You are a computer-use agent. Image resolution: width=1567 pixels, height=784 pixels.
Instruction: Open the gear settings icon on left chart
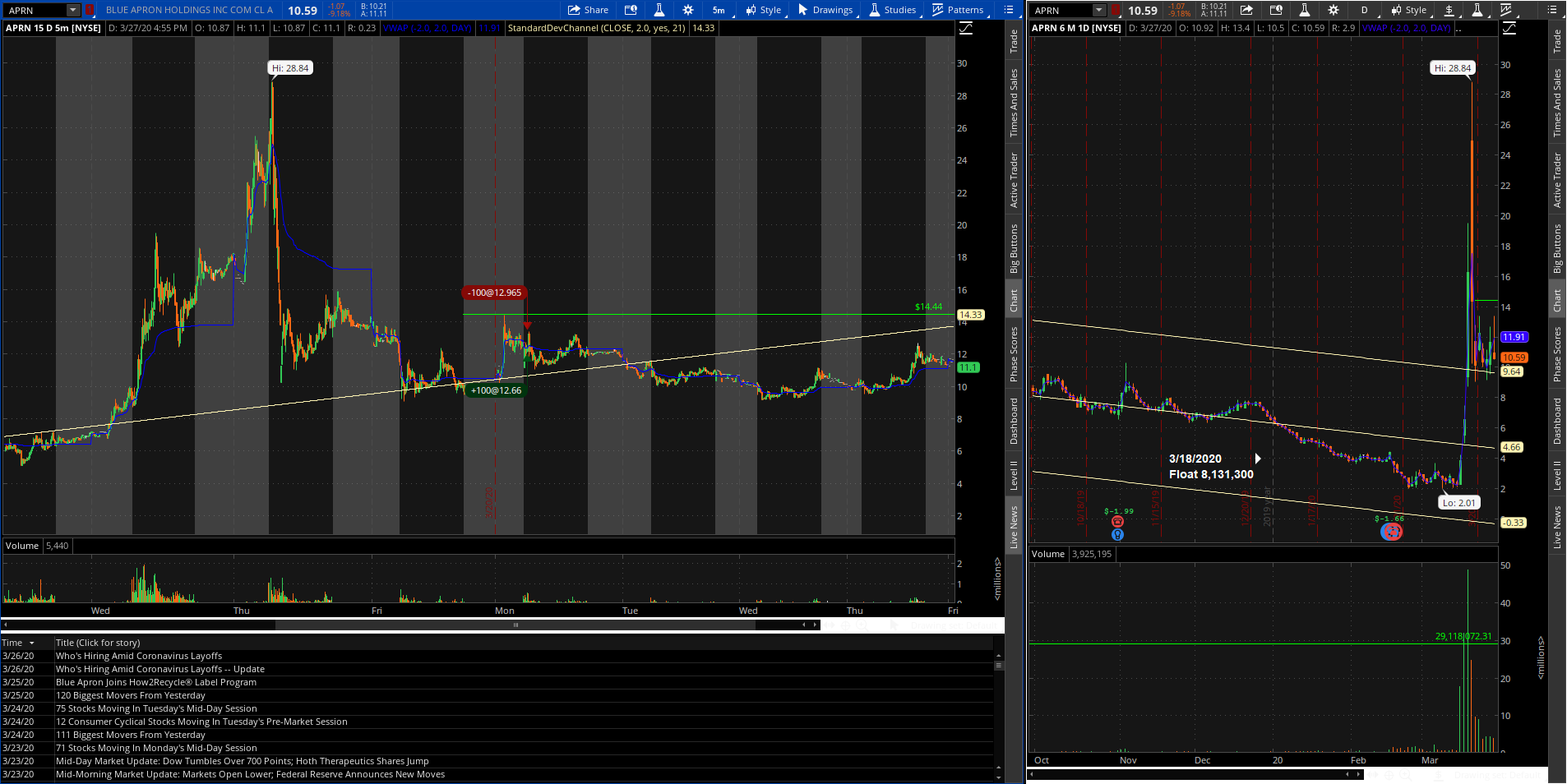[688, 10]
